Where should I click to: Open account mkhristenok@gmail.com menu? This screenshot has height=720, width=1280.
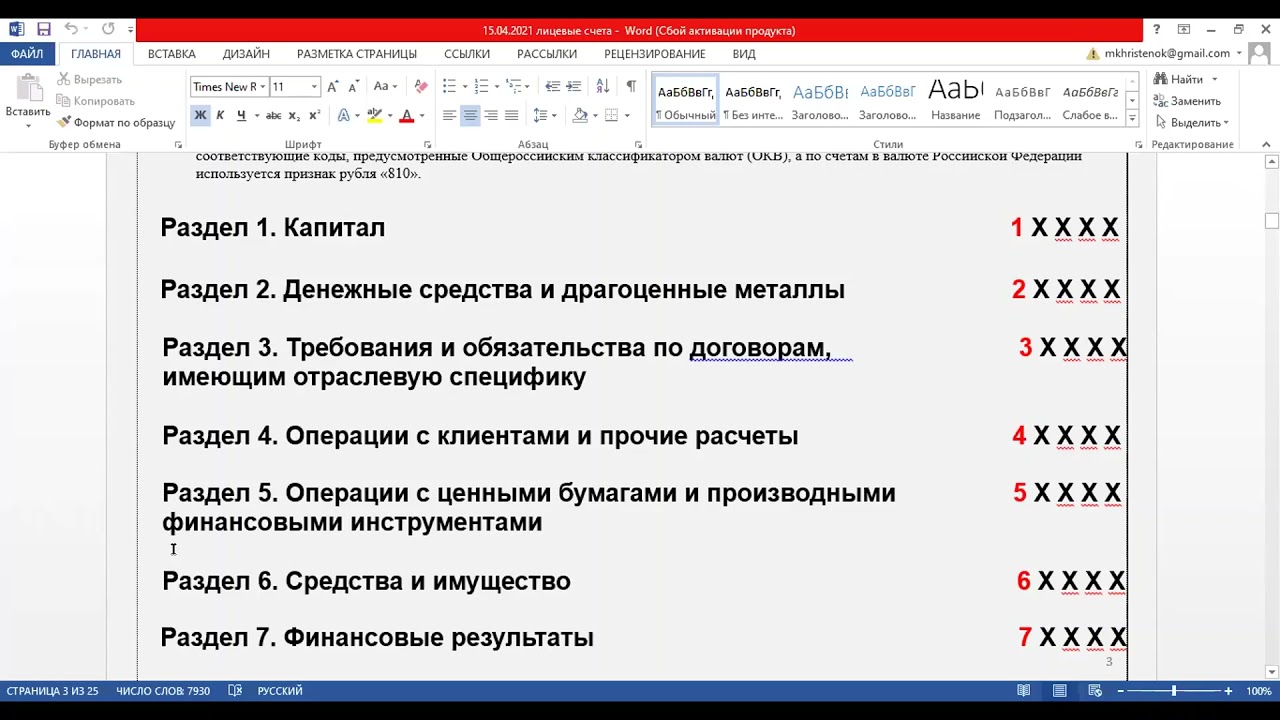[1173, 54]
